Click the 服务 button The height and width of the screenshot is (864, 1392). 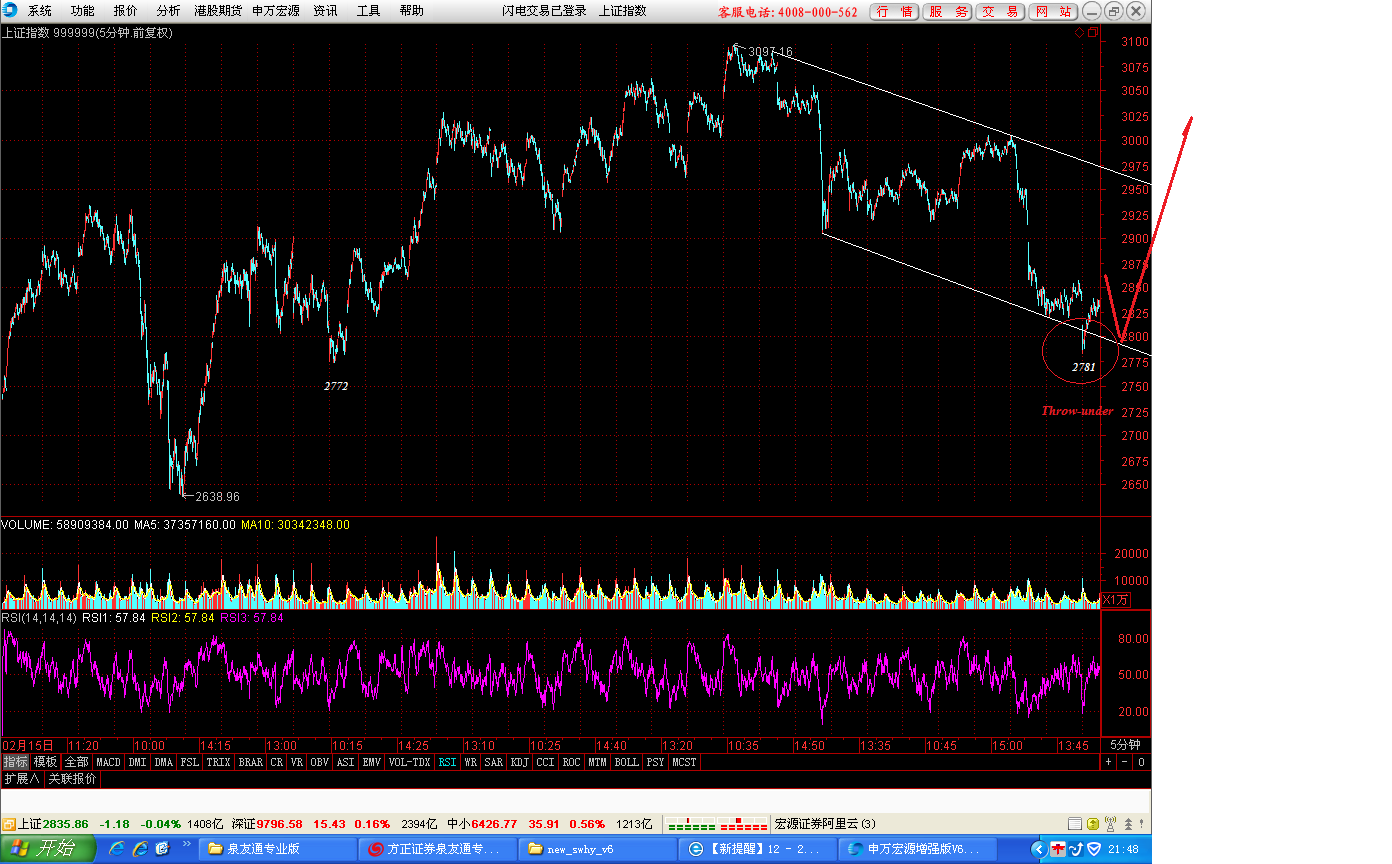point(947,11)
